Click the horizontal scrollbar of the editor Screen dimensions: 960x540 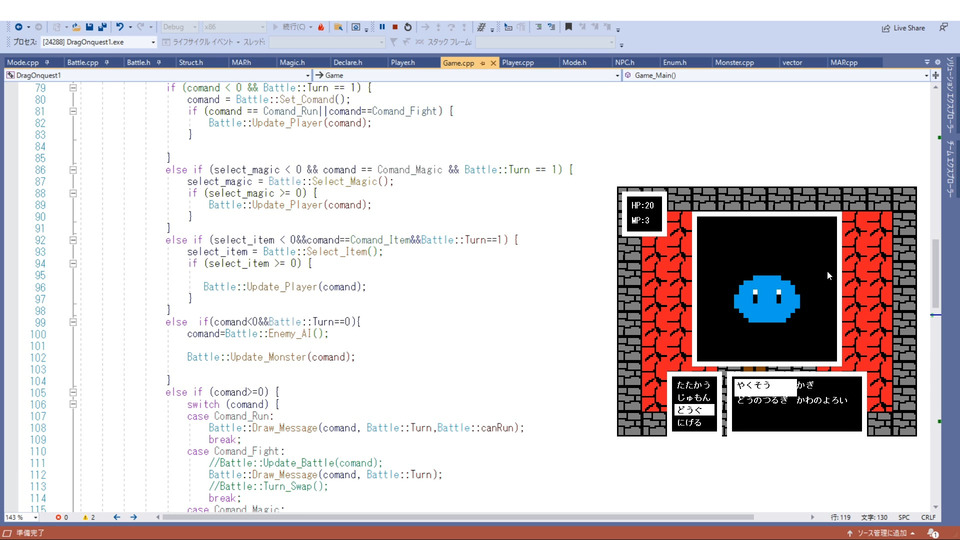click(x=458, y=517)
